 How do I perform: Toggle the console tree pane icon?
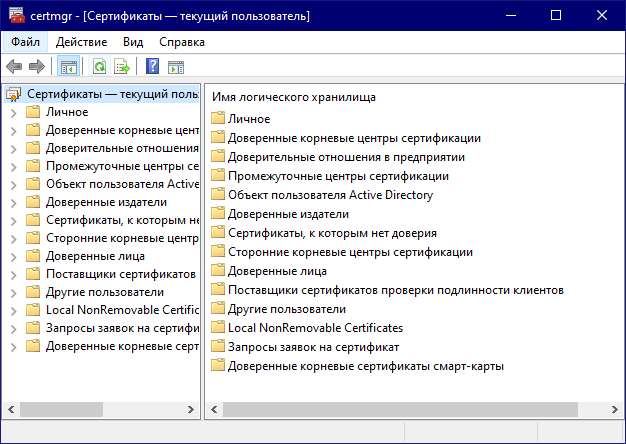pyautogui.click(x=69, y=67)
